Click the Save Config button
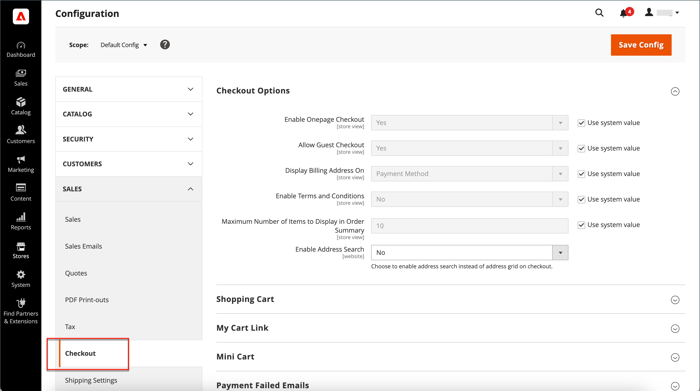This screenshot has height=391, width=700. pyautogui.click(x=641, y=45)
